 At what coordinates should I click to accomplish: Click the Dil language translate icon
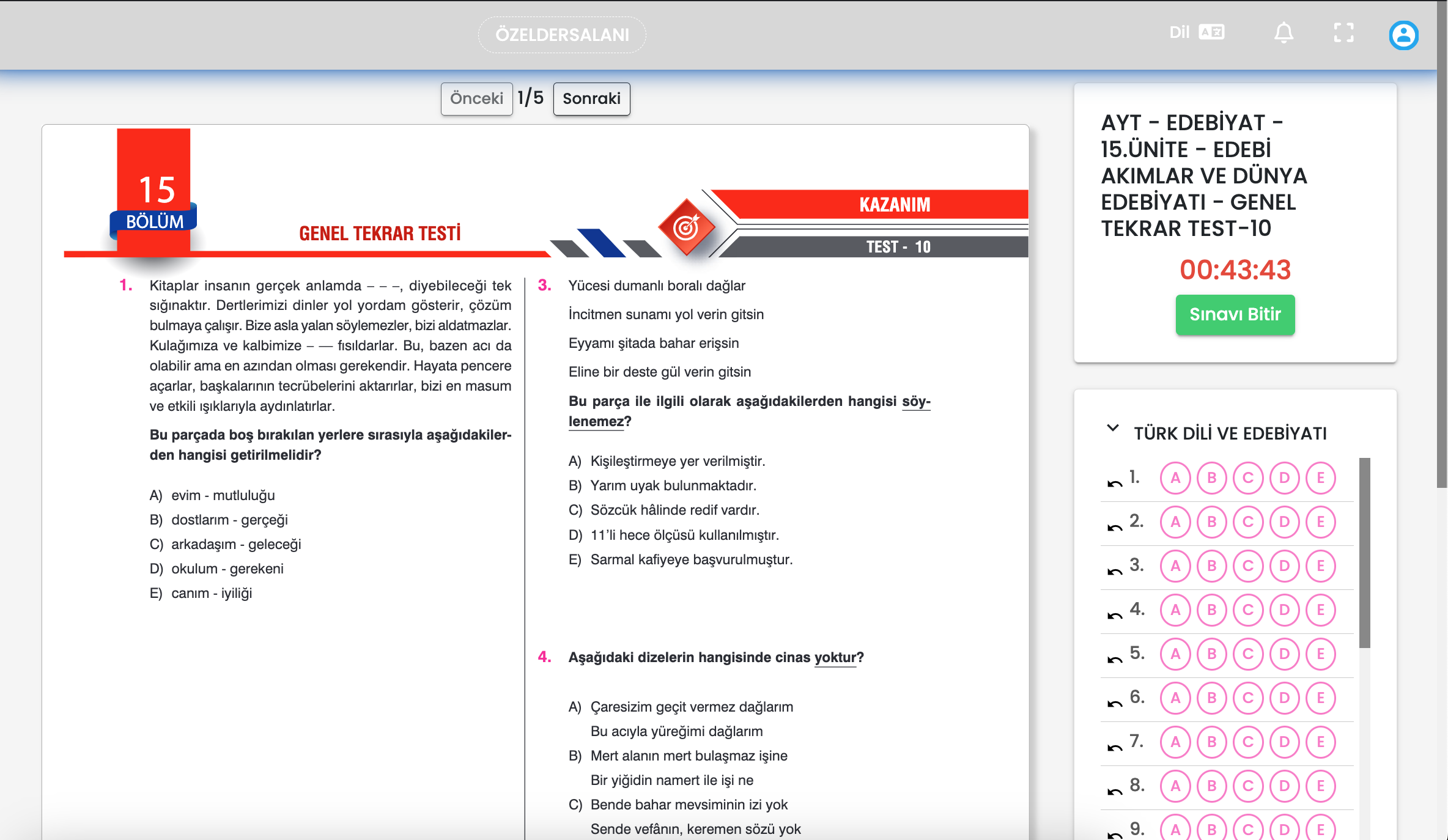(1211, 32)
